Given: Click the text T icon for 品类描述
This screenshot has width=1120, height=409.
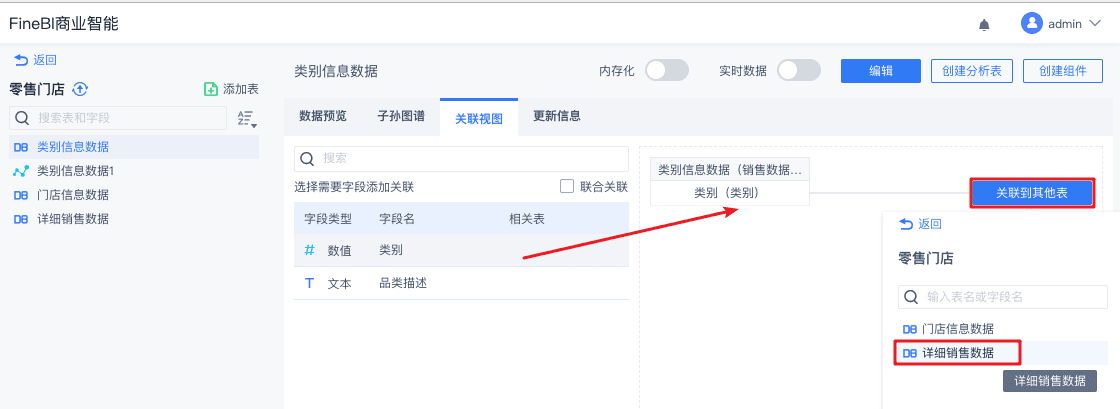Looking at the screenshot, I should coord(310,283).
